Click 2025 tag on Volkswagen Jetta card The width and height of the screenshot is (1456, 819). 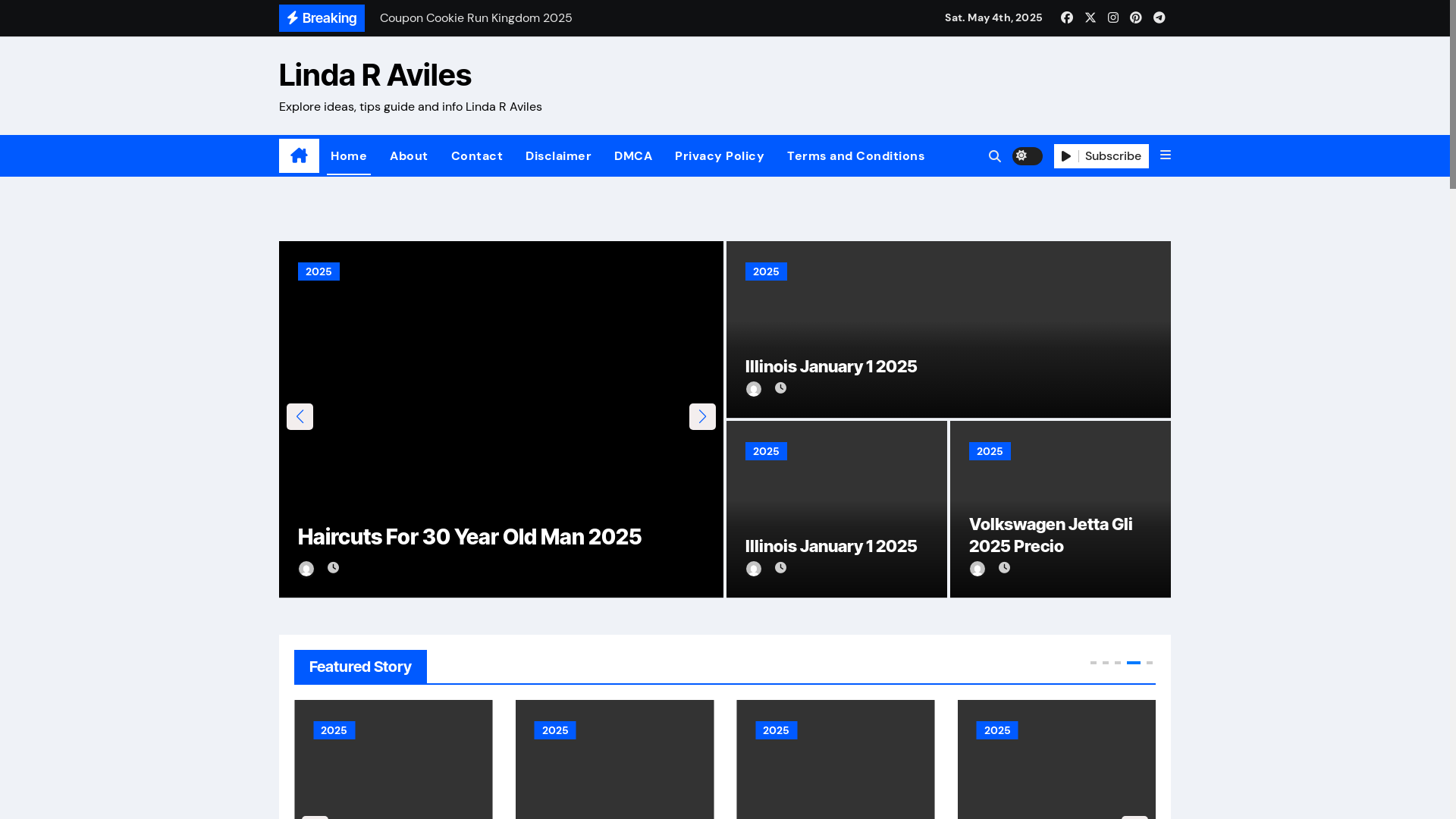990,451
